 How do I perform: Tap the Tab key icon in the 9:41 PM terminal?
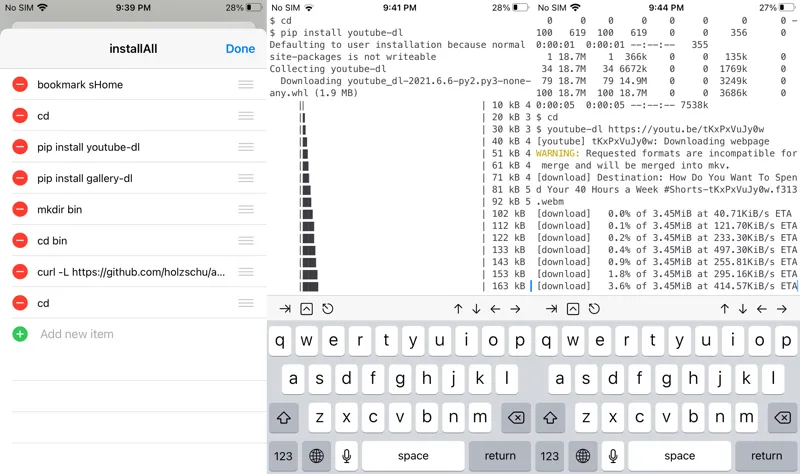pos(285,309)
